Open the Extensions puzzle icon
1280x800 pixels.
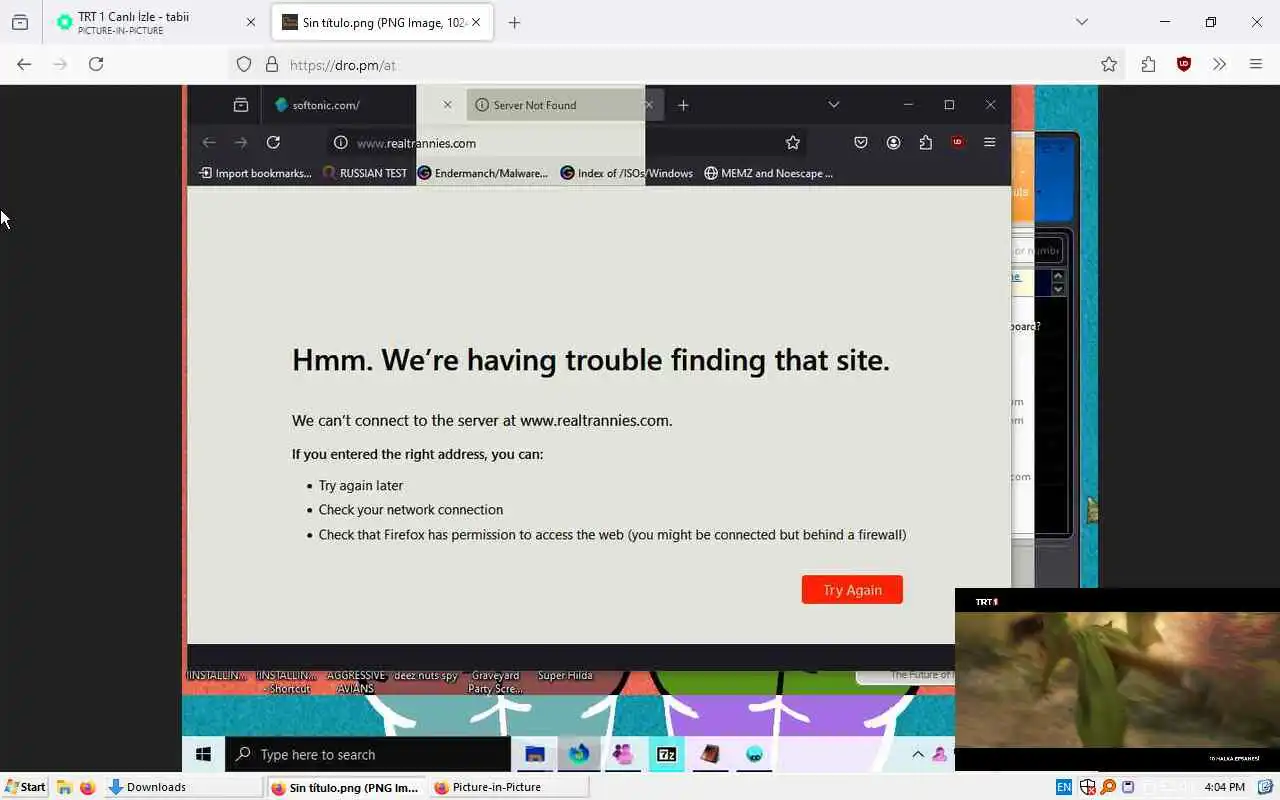(x=1148, y=64)
